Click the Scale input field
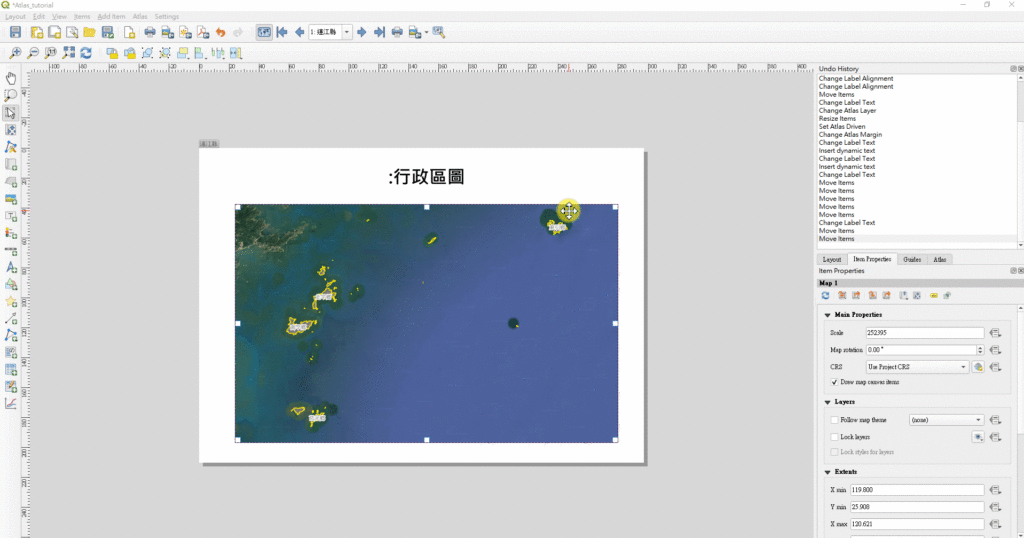Screen dimensions: 1024x538 click(x=924, y=332)
